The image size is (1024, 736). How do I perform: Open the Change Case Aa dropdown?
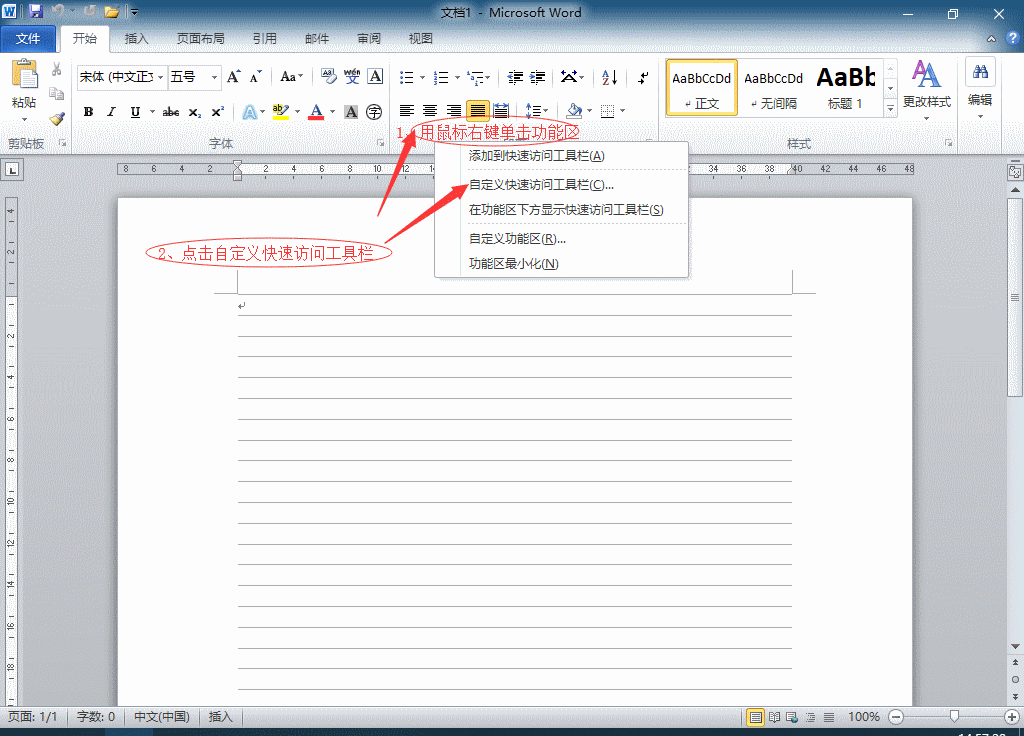291,77
